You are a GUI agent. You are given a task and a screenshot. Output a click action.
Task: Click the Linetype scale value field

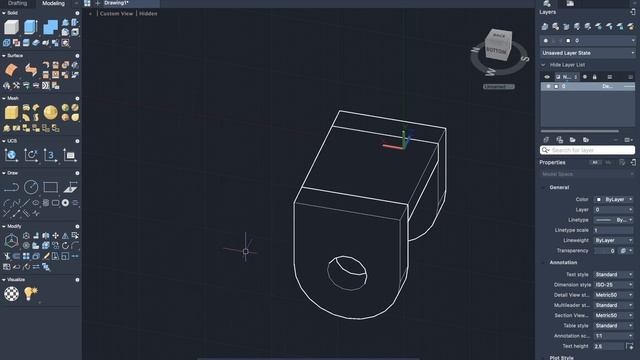pos(613,230)
